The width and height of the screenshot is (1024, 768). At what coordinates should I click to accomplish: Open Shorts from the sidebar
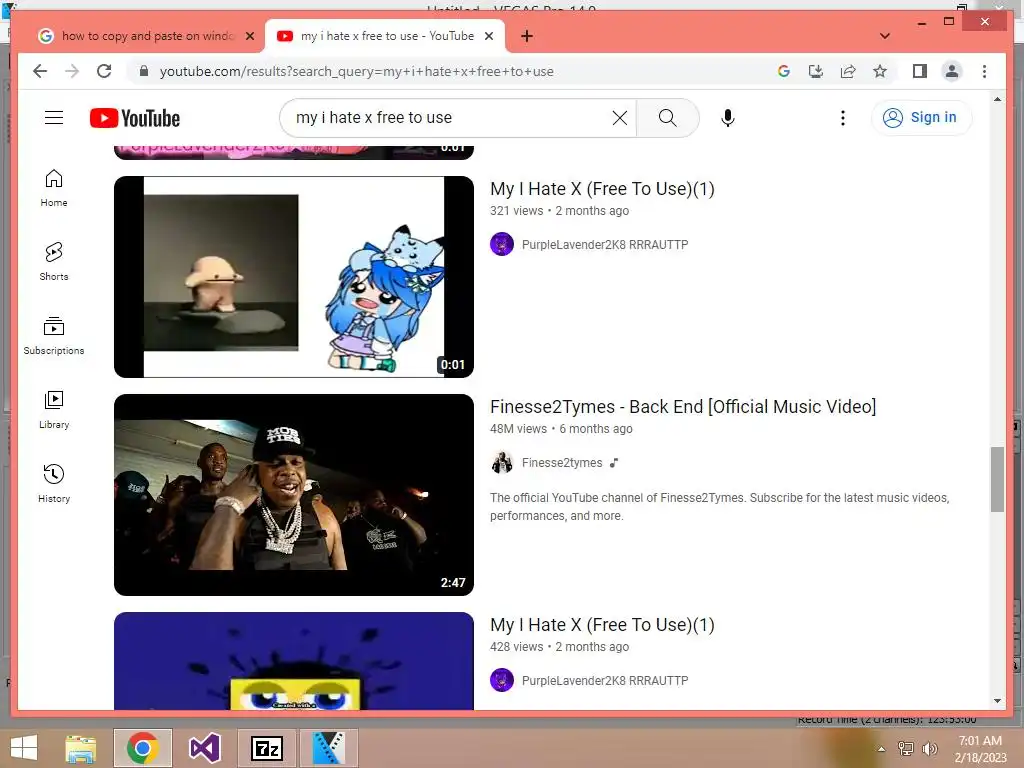pyautogui.click(x=54, y=262)
